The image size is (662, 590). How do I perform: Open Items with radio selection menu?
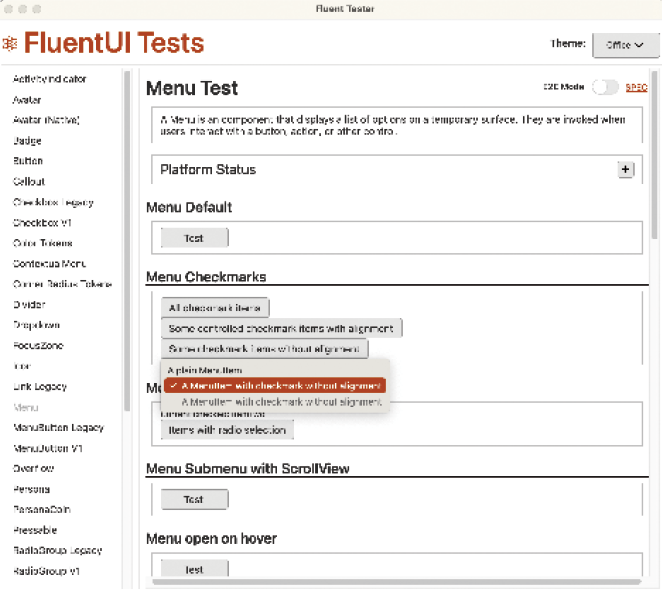click(227, 430)
